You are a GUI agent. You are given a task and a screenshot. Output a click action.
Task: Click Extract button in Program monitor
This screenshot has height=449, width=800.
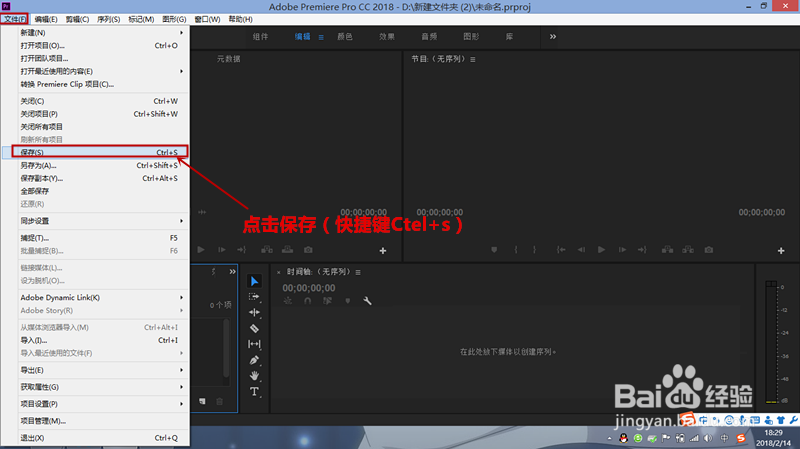coord(688,250)
